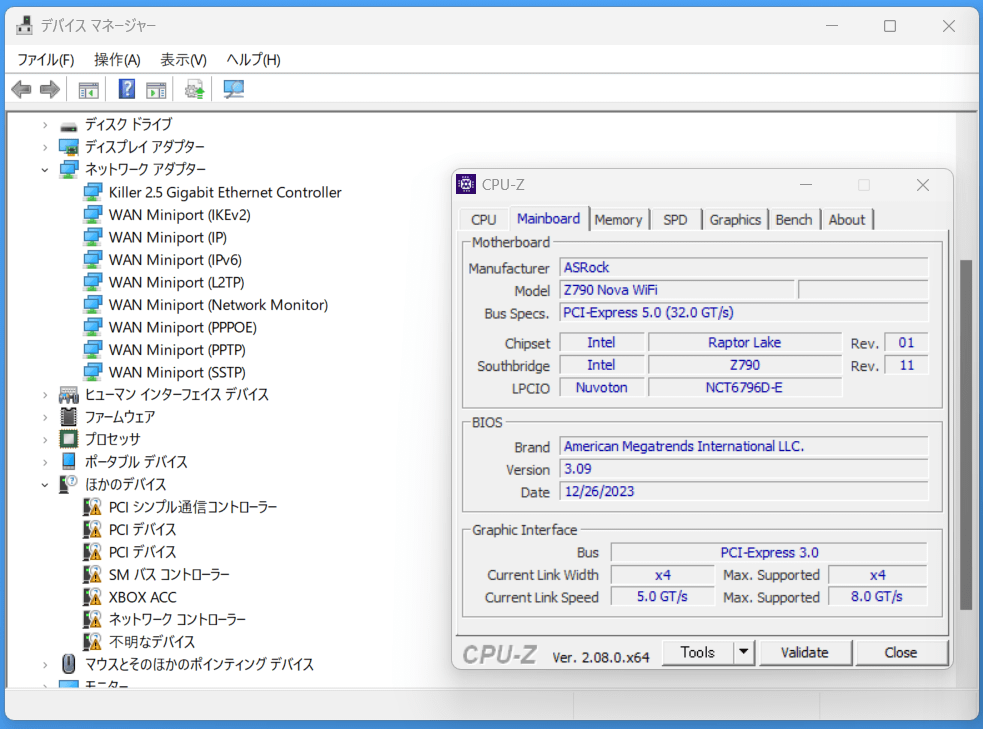
Task: Click the Device Manager vertical scrollbar thumb
Action: tap(966, 434)
